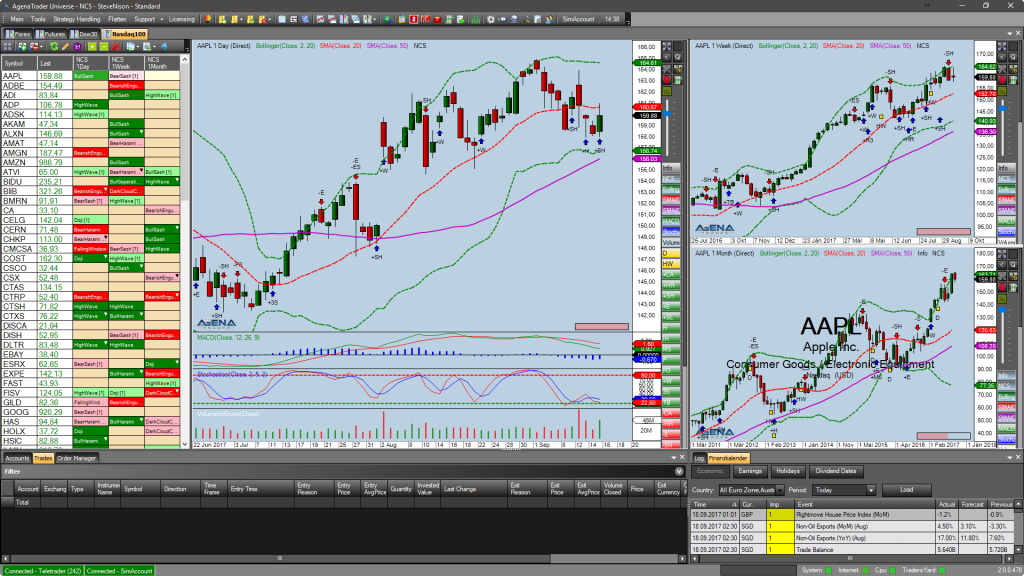Open the settings gear at the main toolbar's right end
This screenshot has height=576, width=1024.
point(491,19)
